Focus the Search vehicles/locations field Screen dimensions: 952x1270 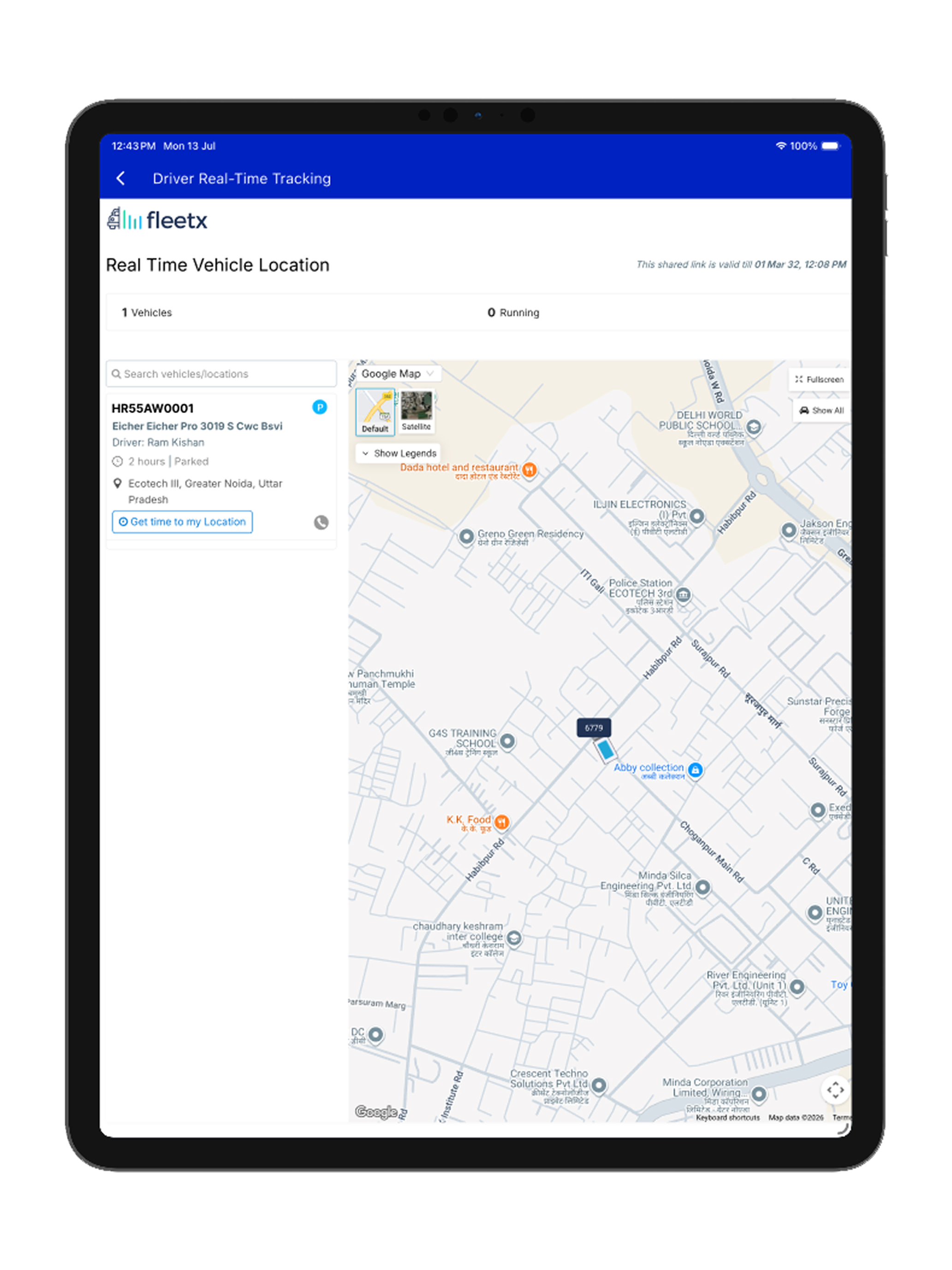tap(221, 374)
